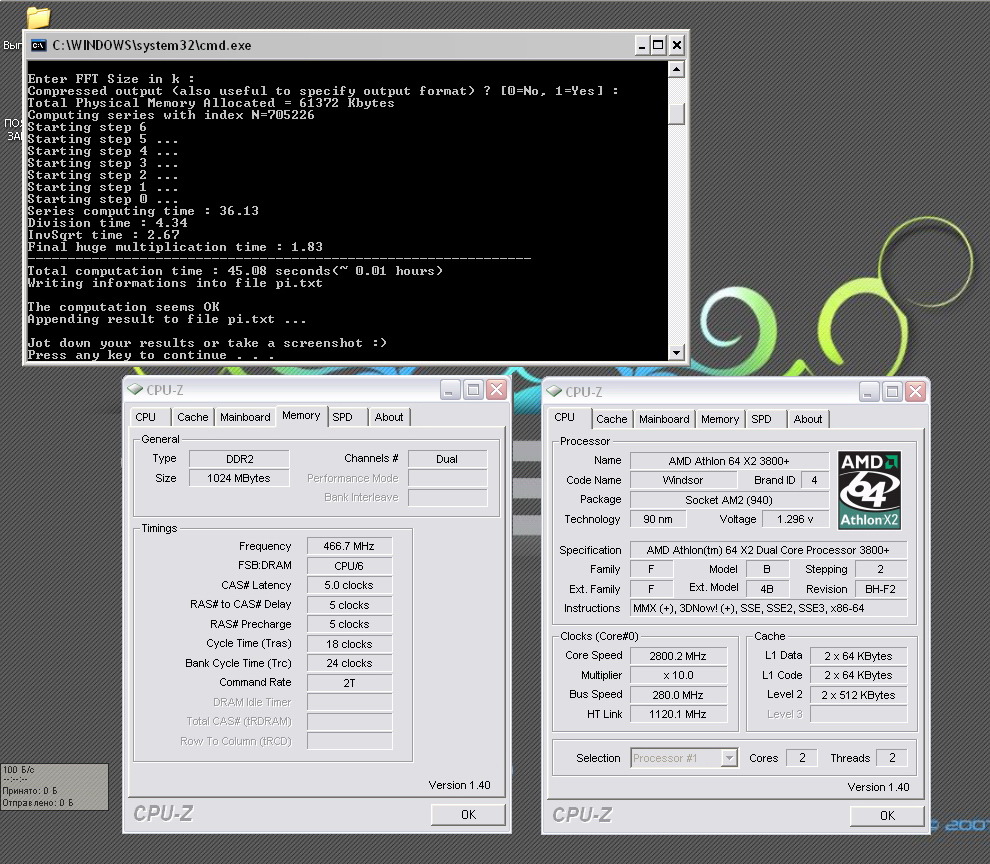The width and height of the screenshot is (990, 864).
Task: Click Bank Cycle Time value 24 clocks
Action: 349,663
